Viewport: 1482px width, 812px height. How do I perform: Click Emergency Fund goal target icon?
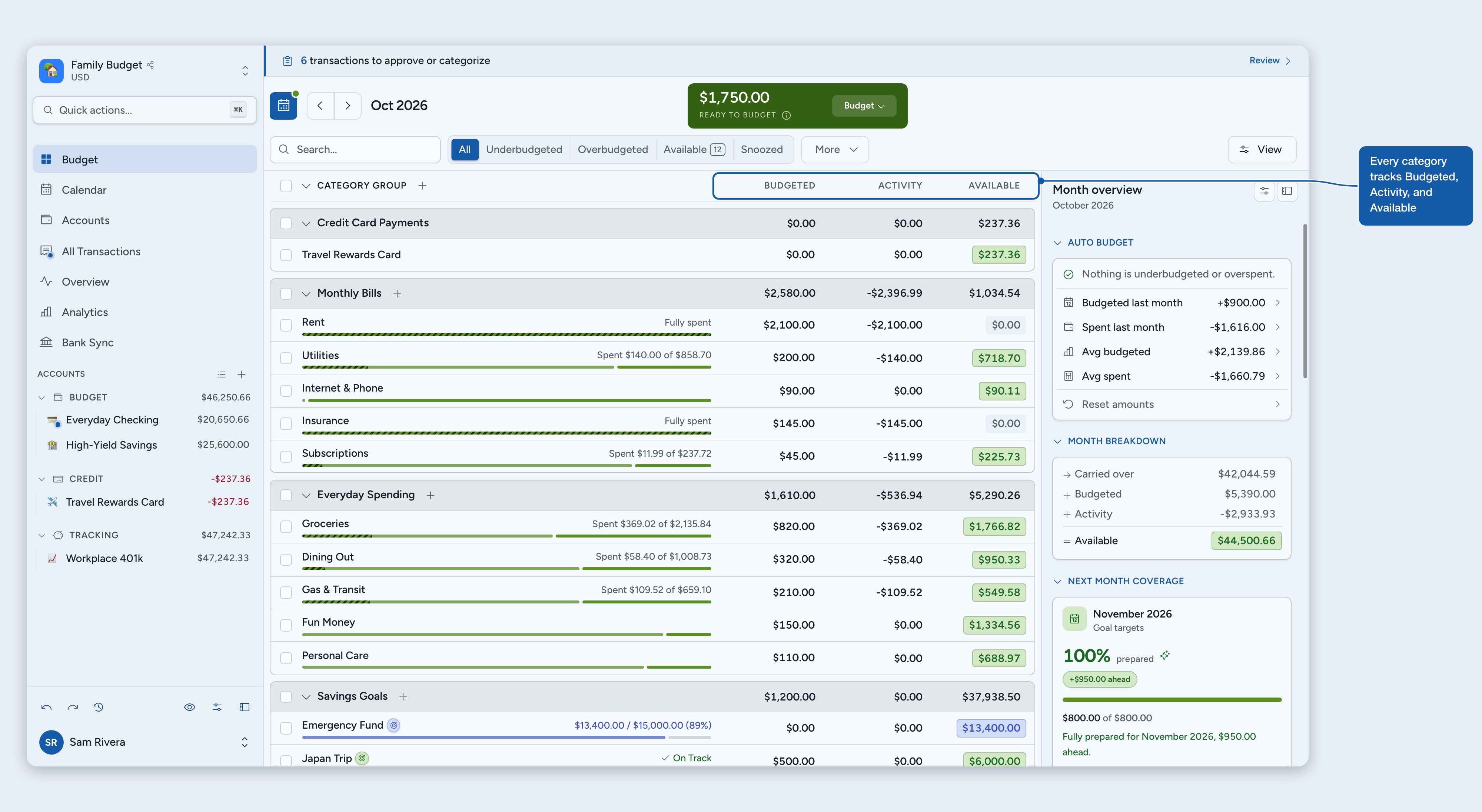pos(393,726)
